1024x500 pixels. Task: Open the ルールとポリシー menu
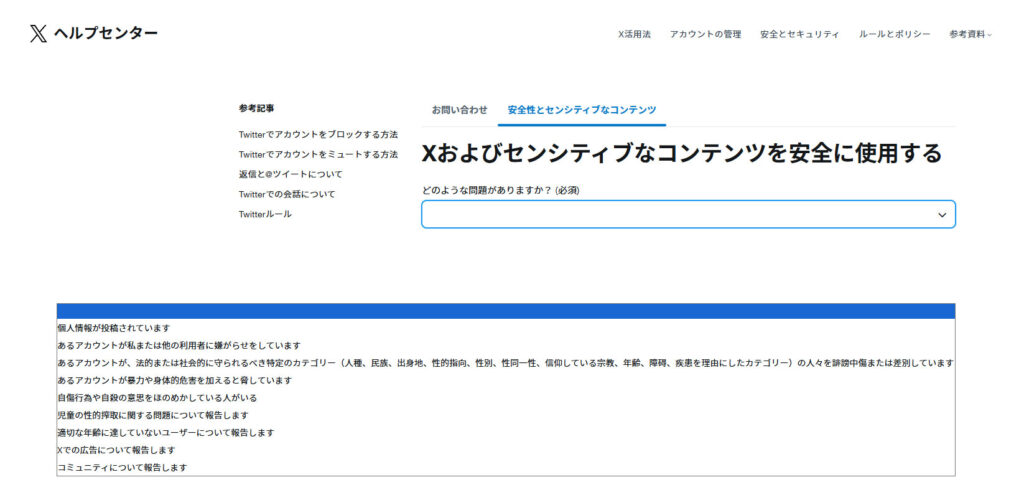(894, 34)
